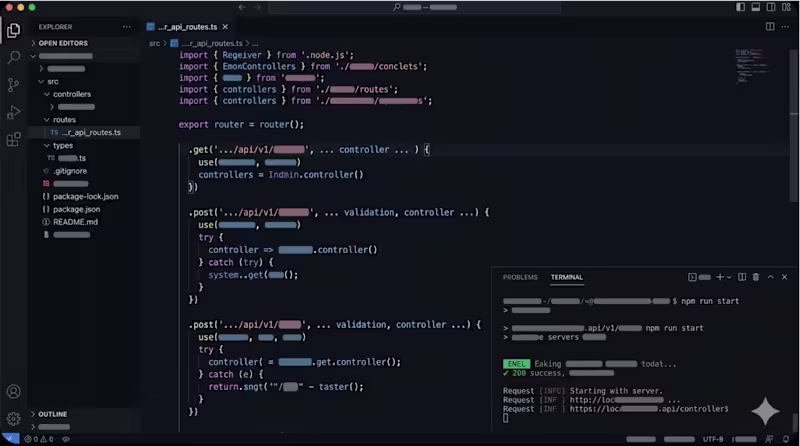Open the Extensions view
Screen dimensions: 800x446
[14, 139]
